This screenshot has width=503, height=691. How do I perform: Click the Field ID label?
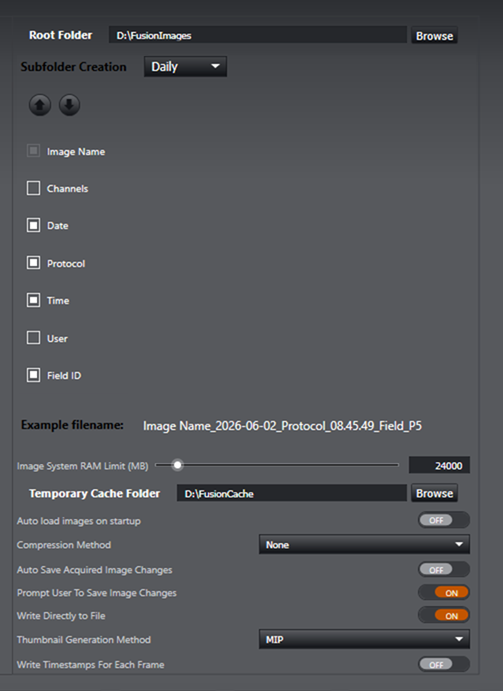coord(64,375)
